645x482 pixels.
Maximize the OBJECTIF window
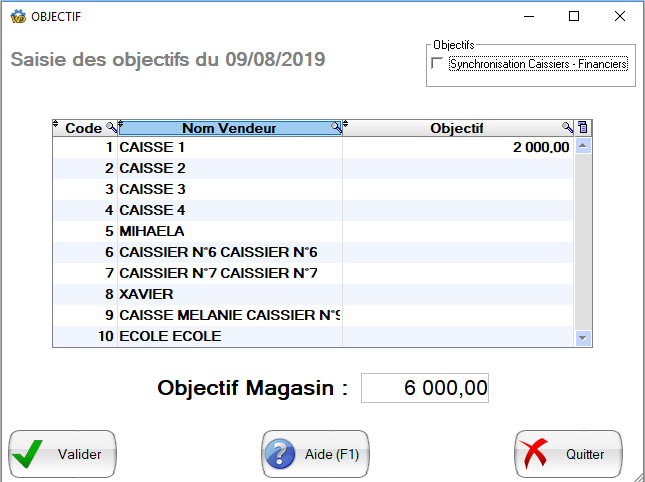pos(574,16)
